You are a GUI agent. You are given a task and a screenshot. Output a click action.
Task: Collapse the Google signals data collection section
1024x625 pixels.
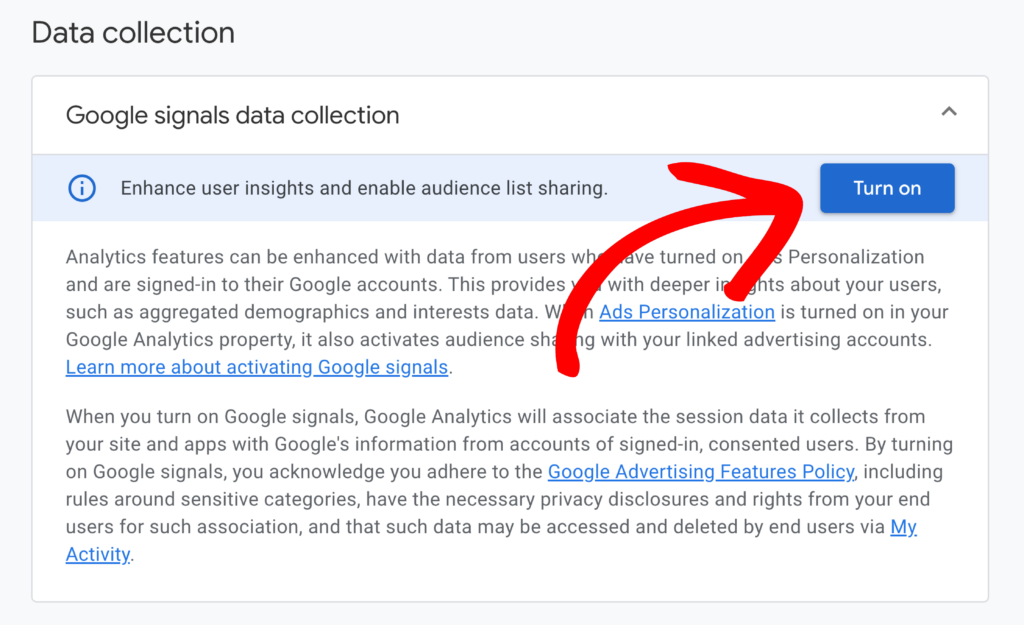click(949, 113)
